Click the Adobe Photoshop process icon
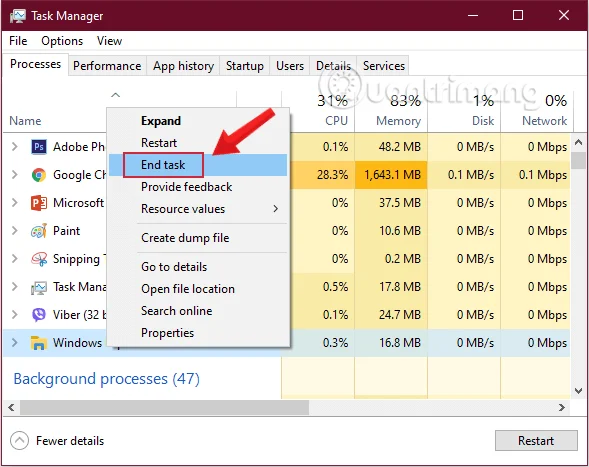Viewport: 589px width, 467px height. [x=39, y=147]
